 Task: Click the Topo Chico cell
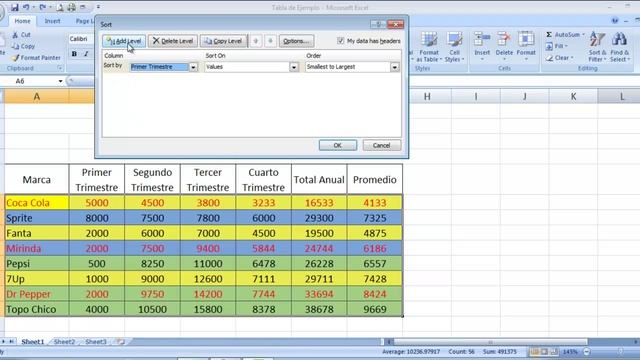pos(37,309)
